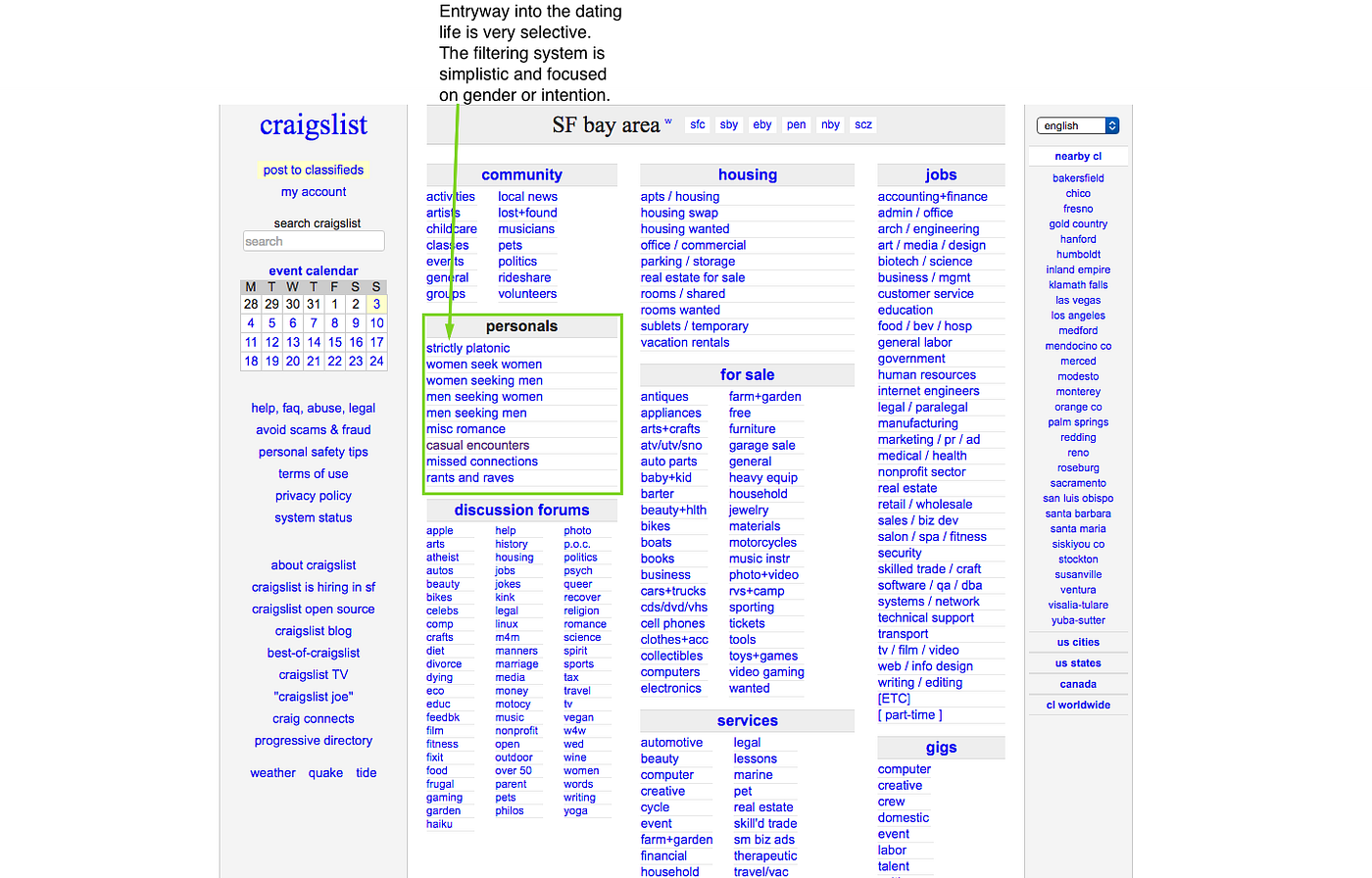Open antiques for sale
The height and width of the screenshot is (878, 1372).
[664, 397]
